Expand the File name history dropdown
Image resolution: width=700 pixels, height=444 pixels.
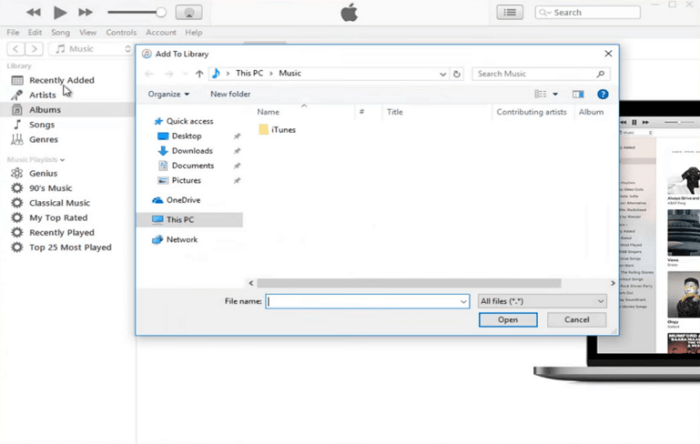[x=463, y=302]
